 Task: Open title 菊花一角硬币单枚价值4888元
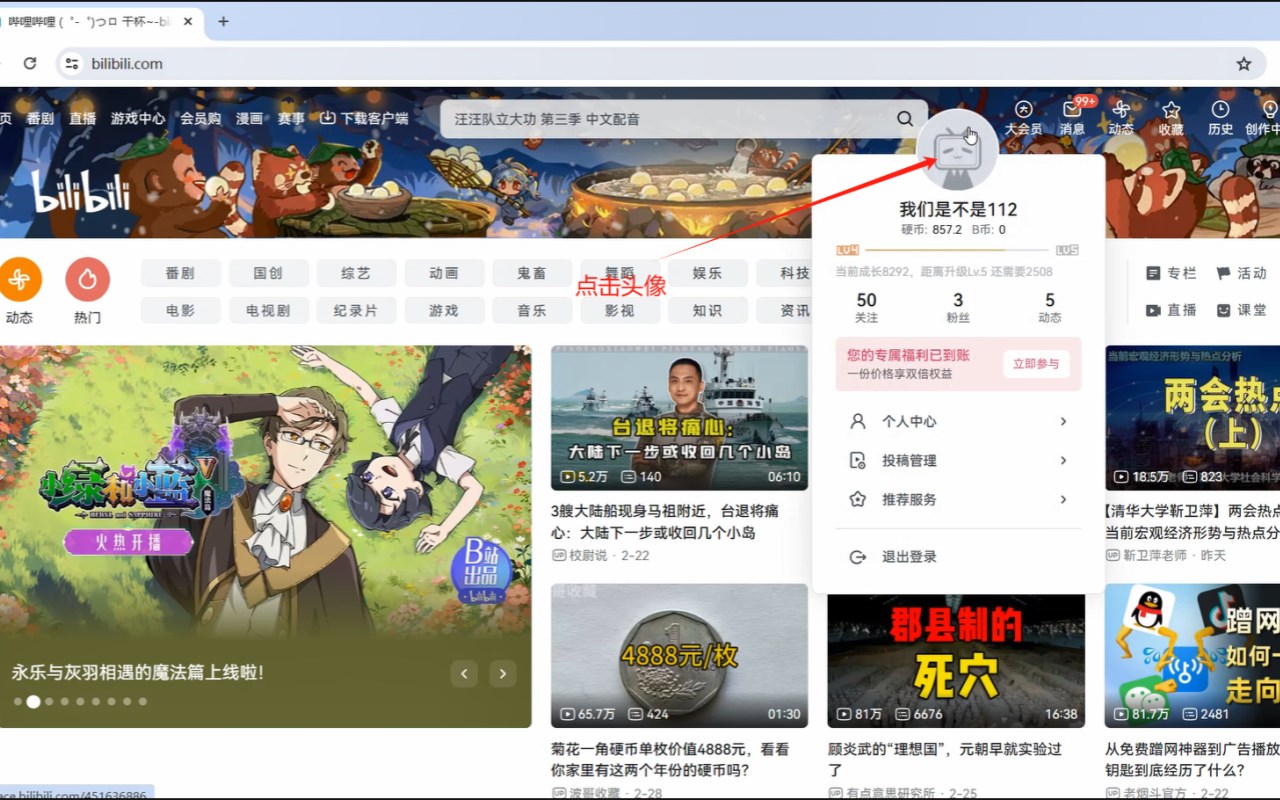pyautogui.click(x=670, y=759)
